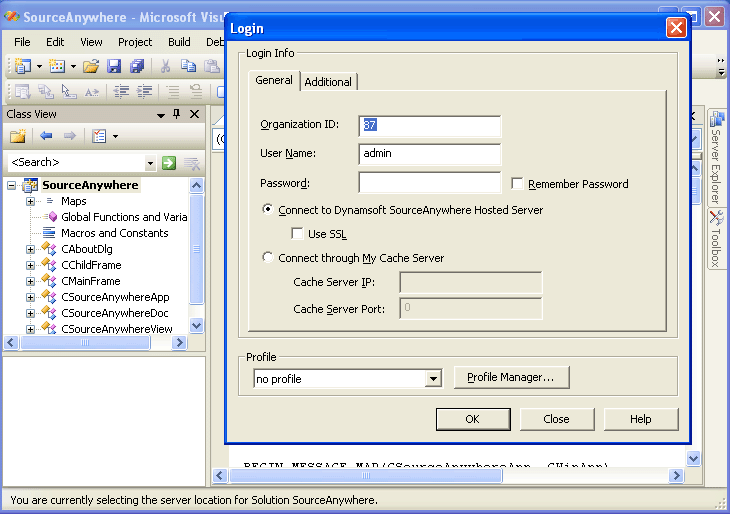The width and height of the screenshot is (730, 514).
Task: Click the Open File toolbar icon
Action: [91, 66]
